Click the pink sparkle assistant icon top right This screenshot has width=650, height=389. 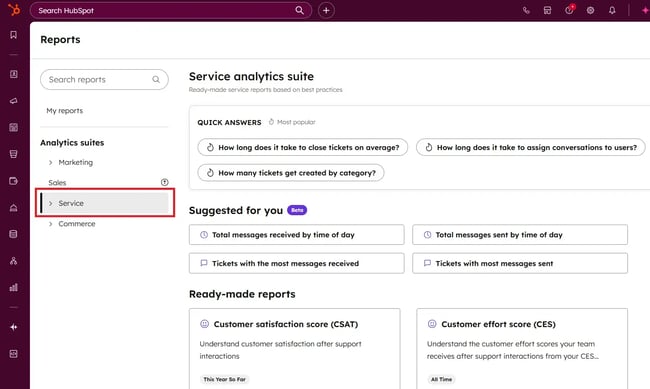click(645, 10)
